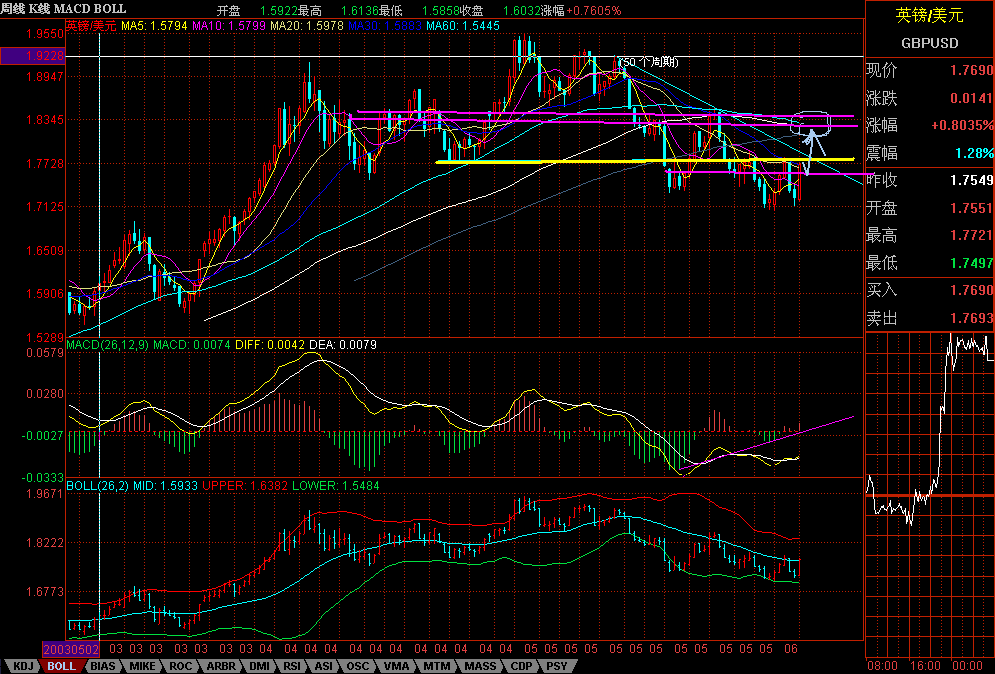Click the MA10: 1.5799 legend label
995x674 pixels.
[x=229, y=26]
